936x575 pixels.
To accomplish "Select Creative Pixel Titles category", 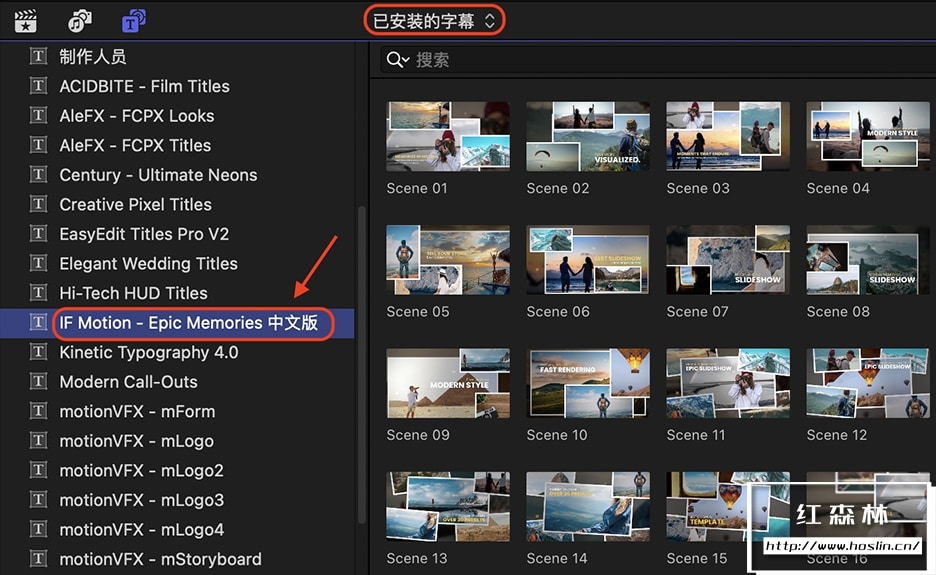I will (177, 204).
